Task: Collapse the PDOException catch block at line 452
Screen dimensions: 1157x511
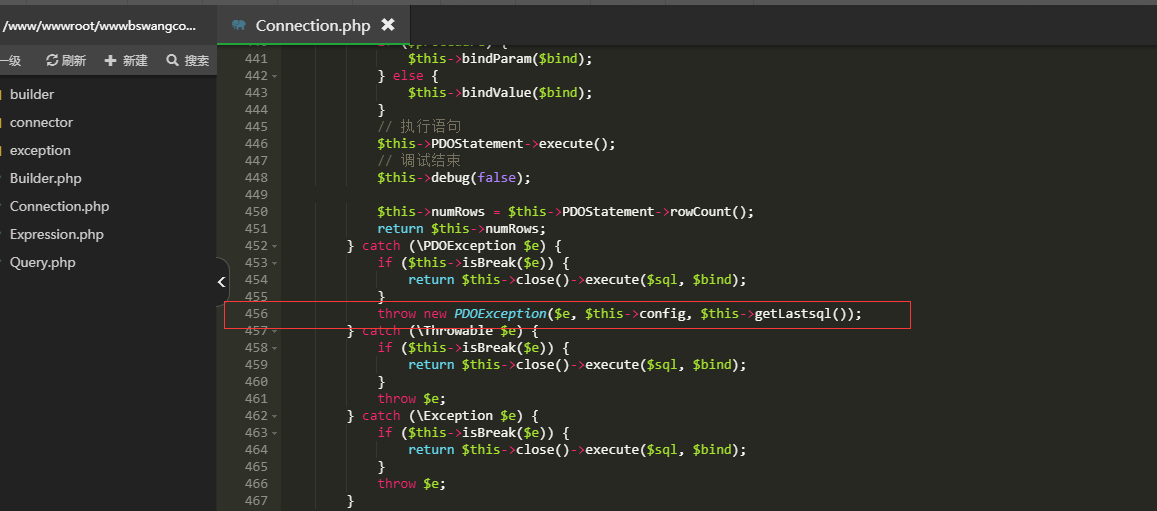Action: coord(275,246)
